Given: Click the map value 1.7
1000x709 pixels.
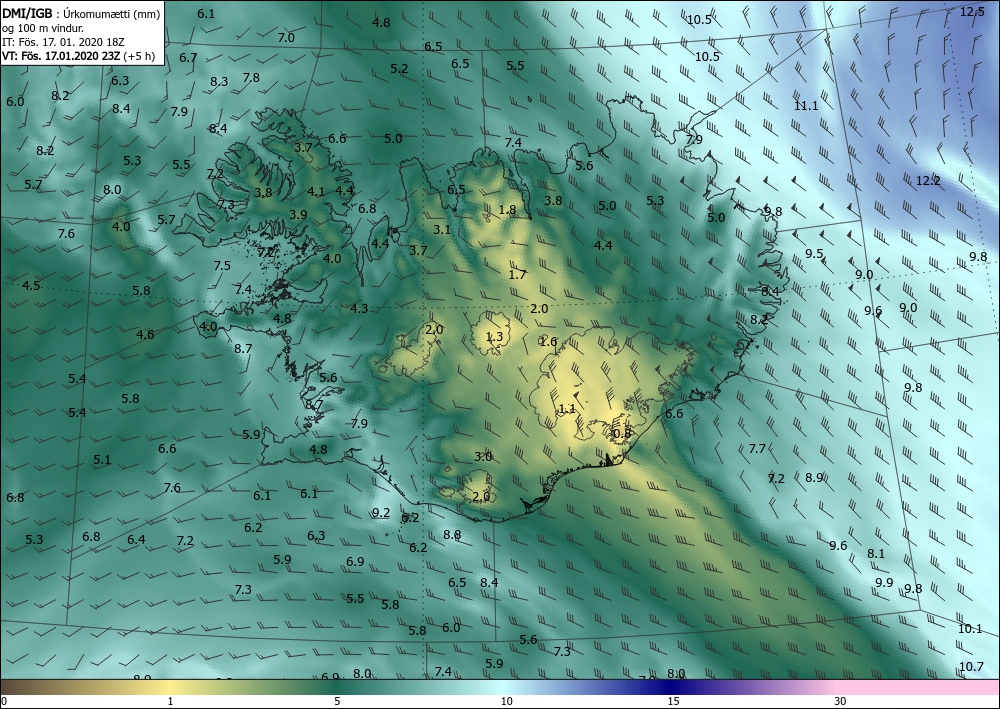Looking at the screenshot, I should [x=517, y=275].
